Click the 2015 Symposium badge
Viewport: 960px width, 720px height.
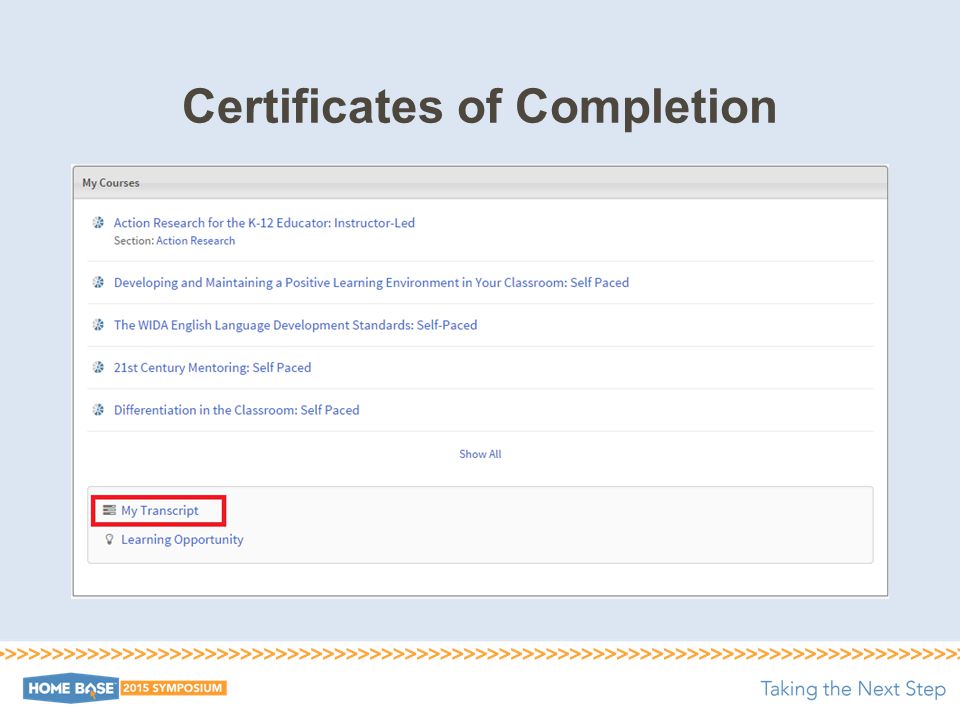(x=173, y=688)
